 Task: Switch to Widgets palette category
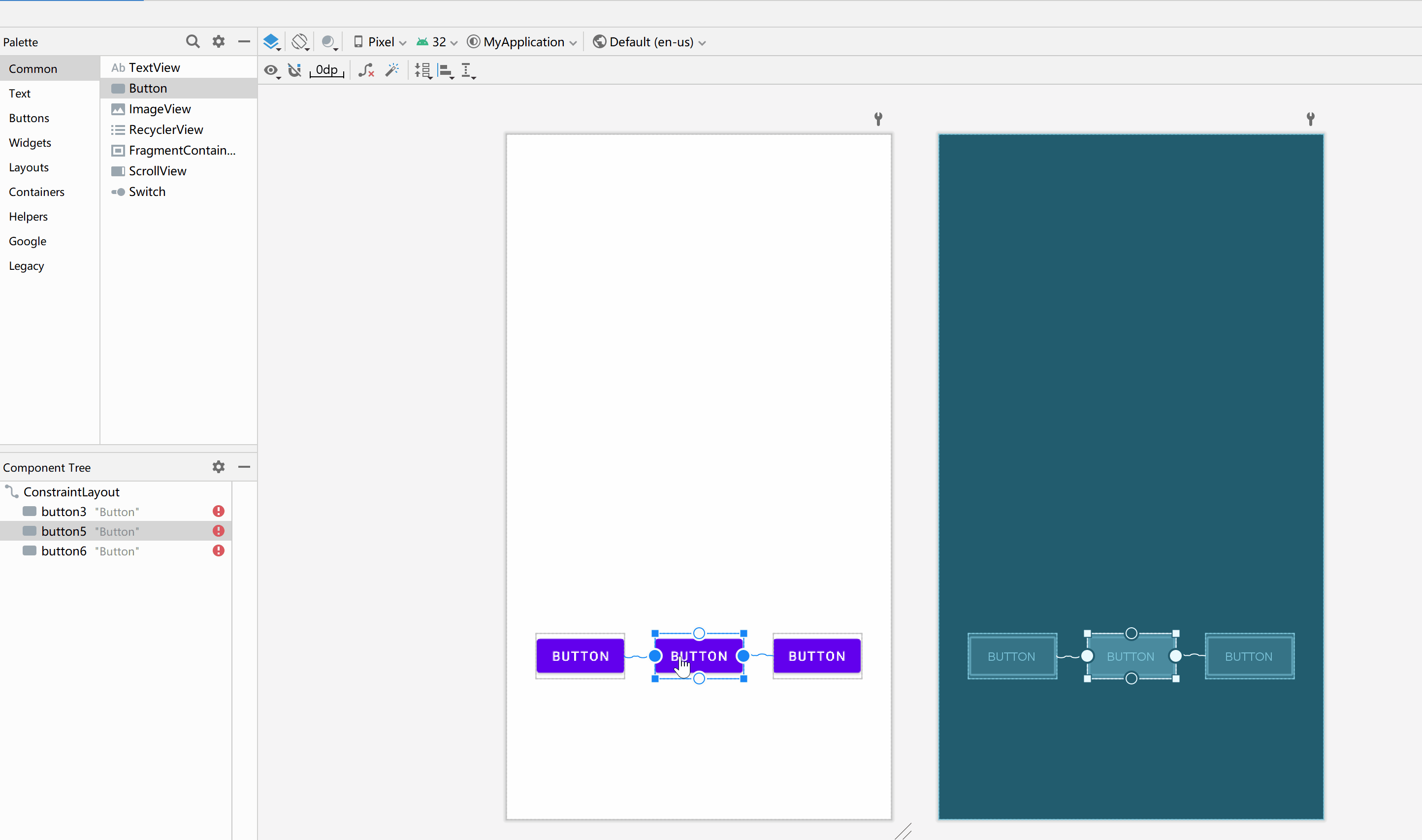(x=30, y=143)
